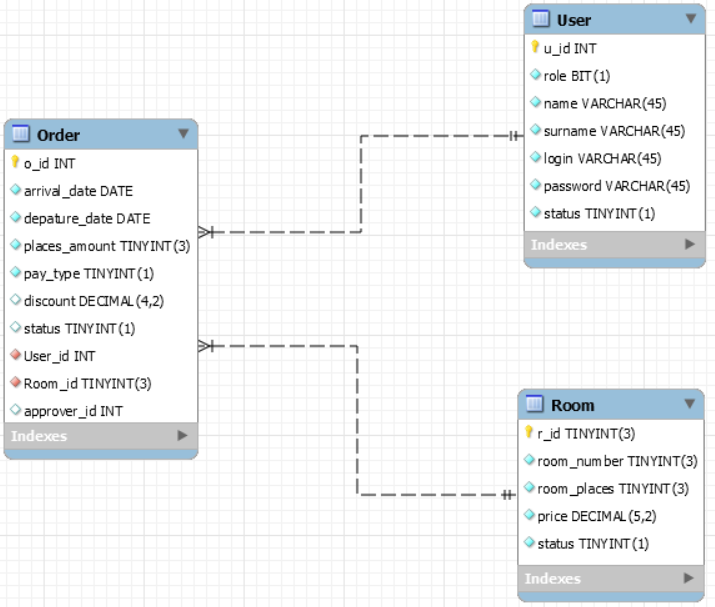The width and height of the screenshot is (715, 607).
Task: Click the o_id primary key icon
Action: pyautogui.click(x=15, y=162)
